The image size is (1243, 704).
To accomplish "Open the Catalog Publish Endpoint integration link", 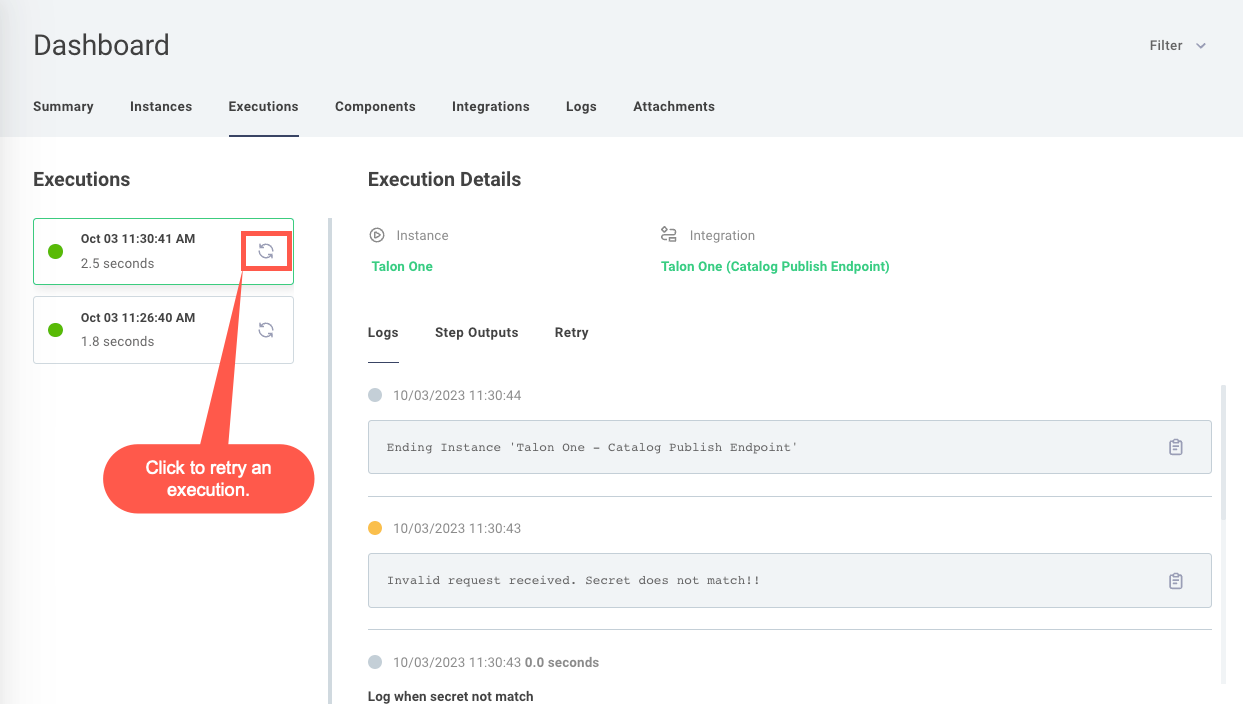I will [775, 266].
